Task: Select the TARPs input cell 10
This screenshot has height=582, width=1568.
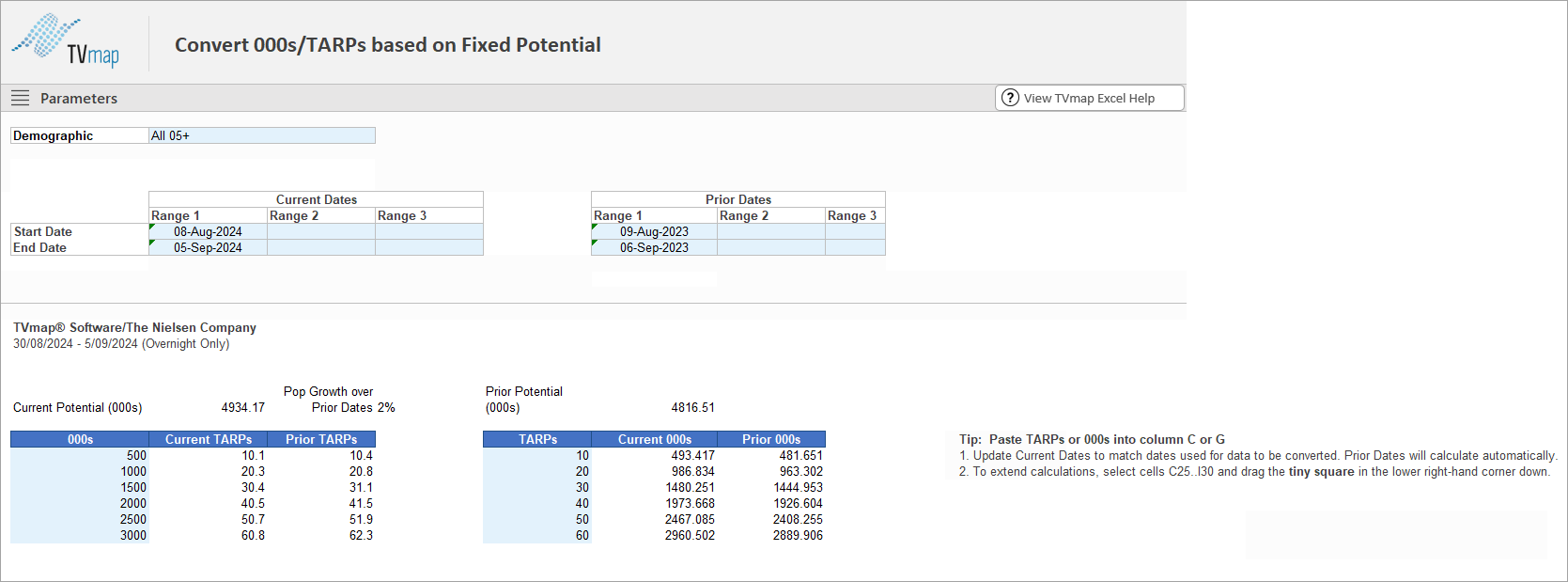Action: [x=537, y=455]
